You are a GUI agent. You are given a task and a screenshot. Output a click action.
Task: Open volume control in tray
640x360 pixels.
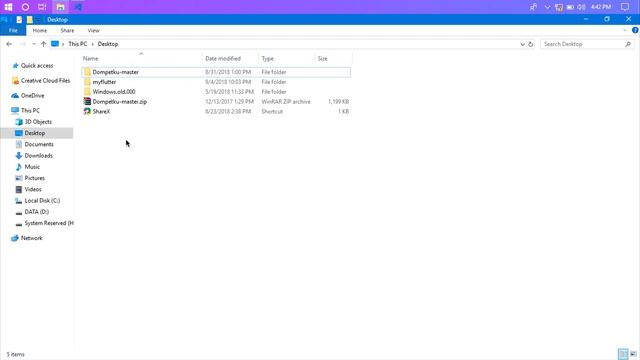pos(581,7)
